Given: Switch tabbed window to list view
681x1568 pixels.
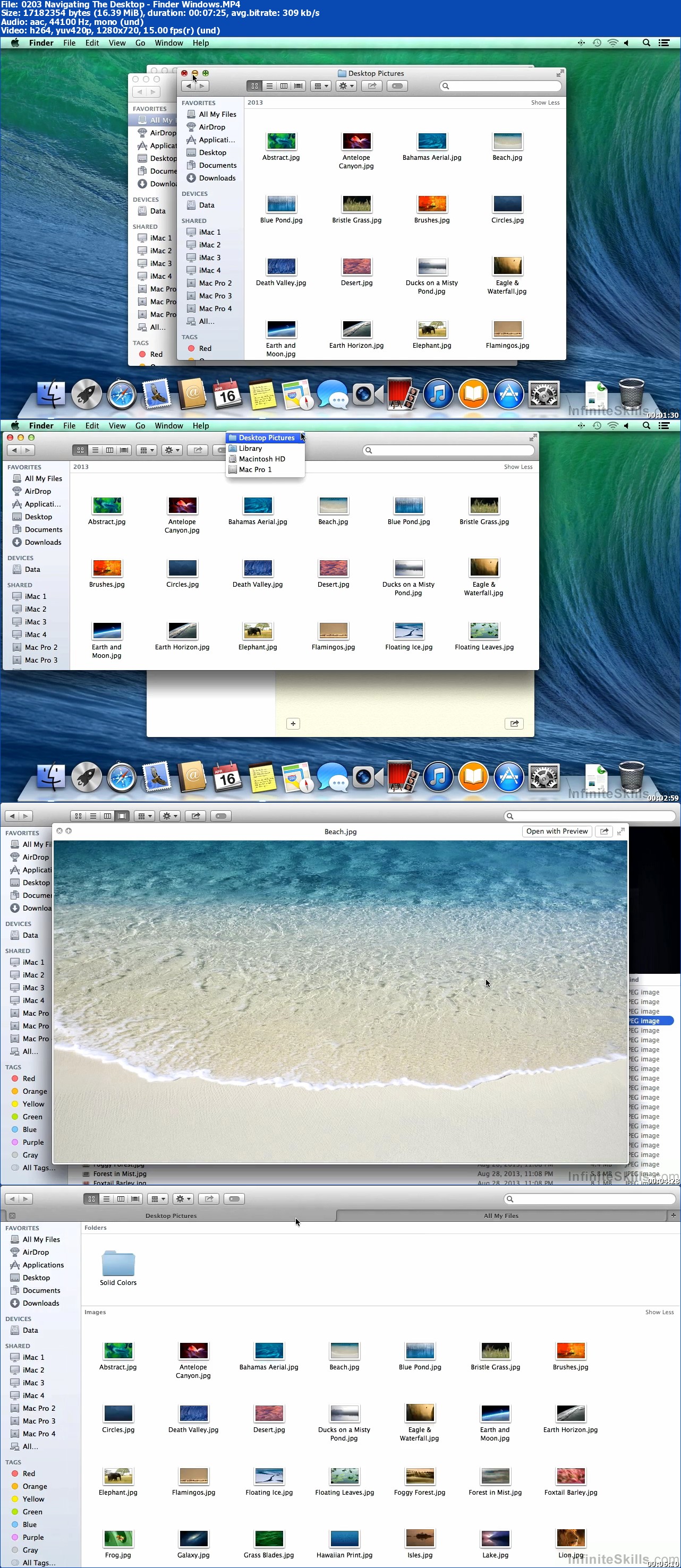Looking at the screenshot, I should [x=106, y=1198].
